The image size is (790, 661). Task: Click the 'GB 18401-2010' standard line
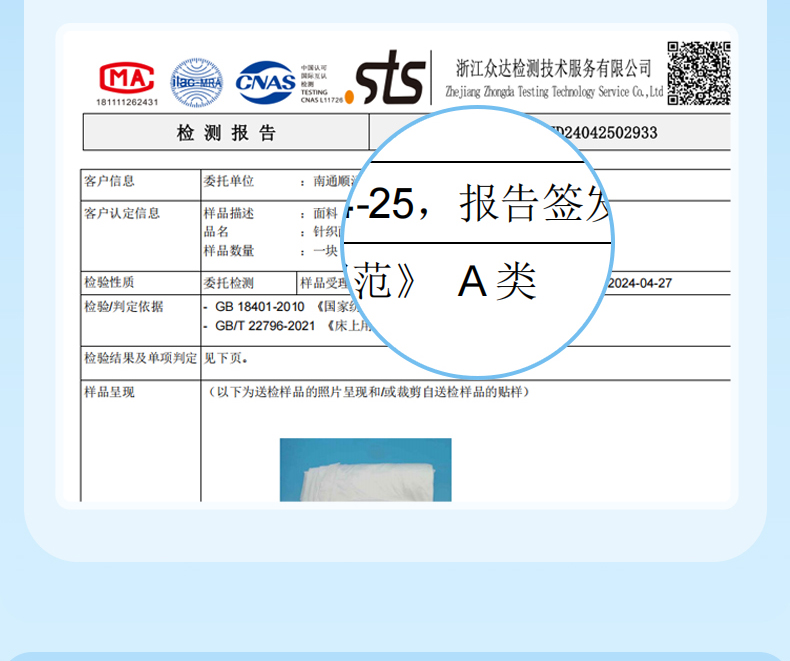(265, 307)
